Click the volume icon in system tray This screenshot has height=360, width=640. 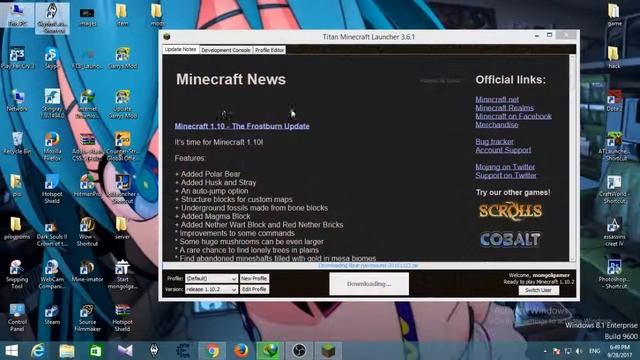tap(579, 351)
